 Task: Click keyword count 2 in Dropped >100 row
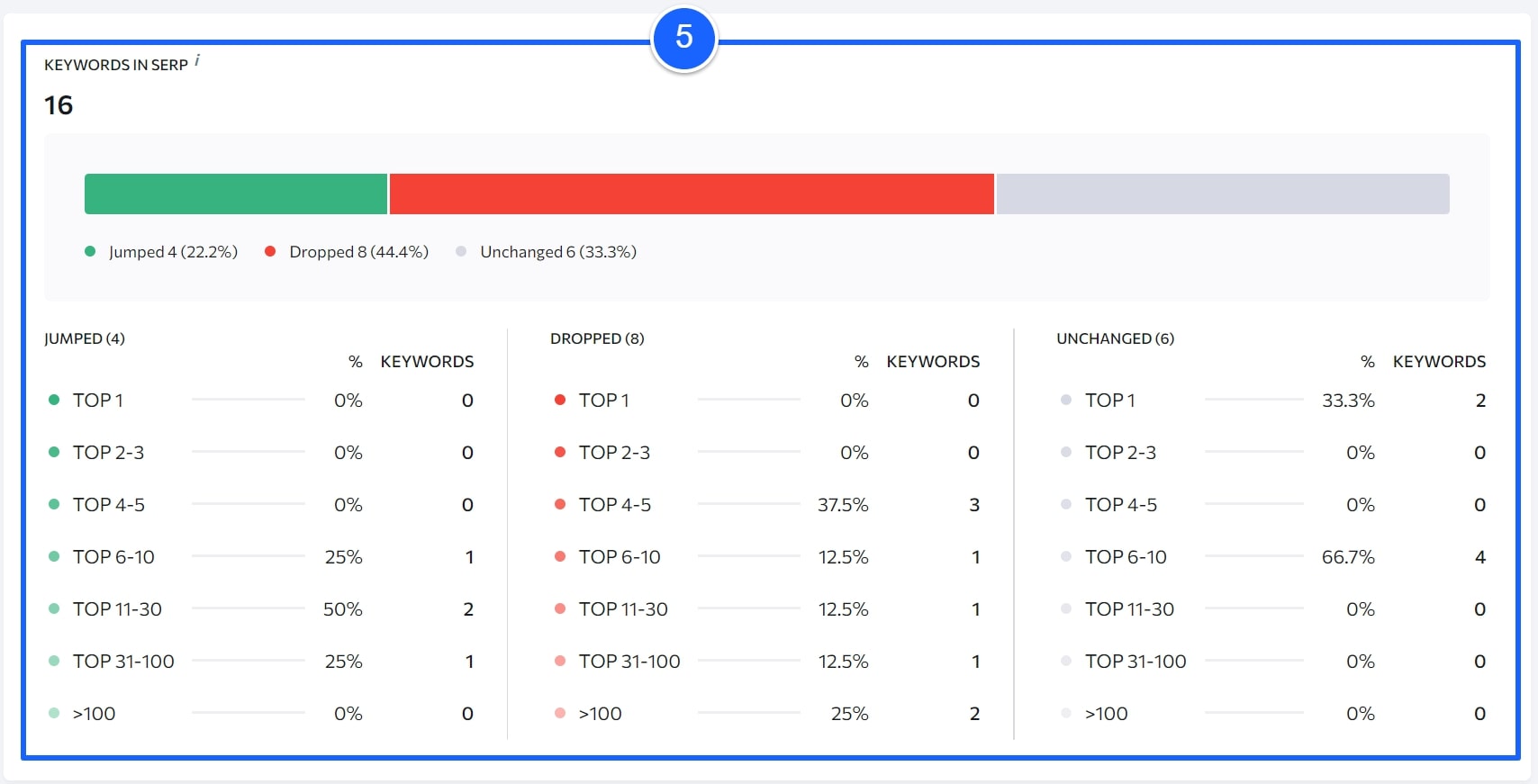974,714
